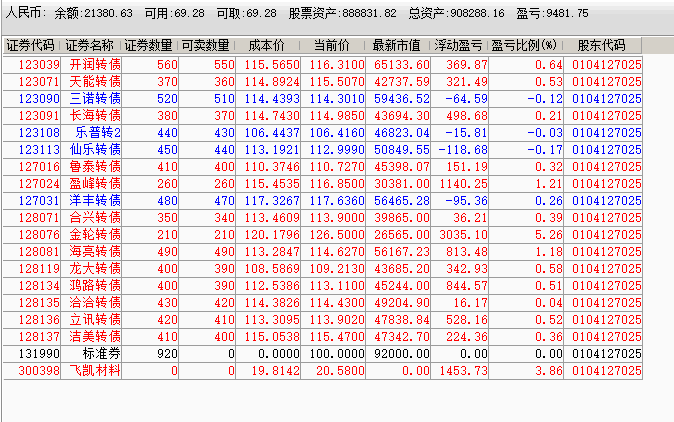Sort holdings by 浮动盈亏 column header
The image size is (674, 422).
tap(459, 46)
